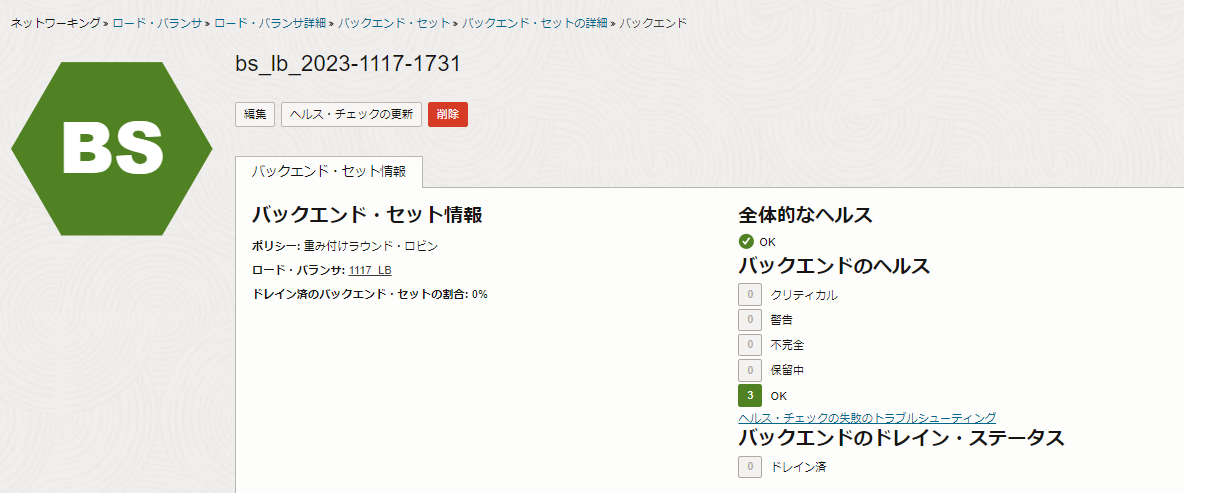Click the 警告 label
Viewport: 1210px width, 493px height.
coord(782,320)
